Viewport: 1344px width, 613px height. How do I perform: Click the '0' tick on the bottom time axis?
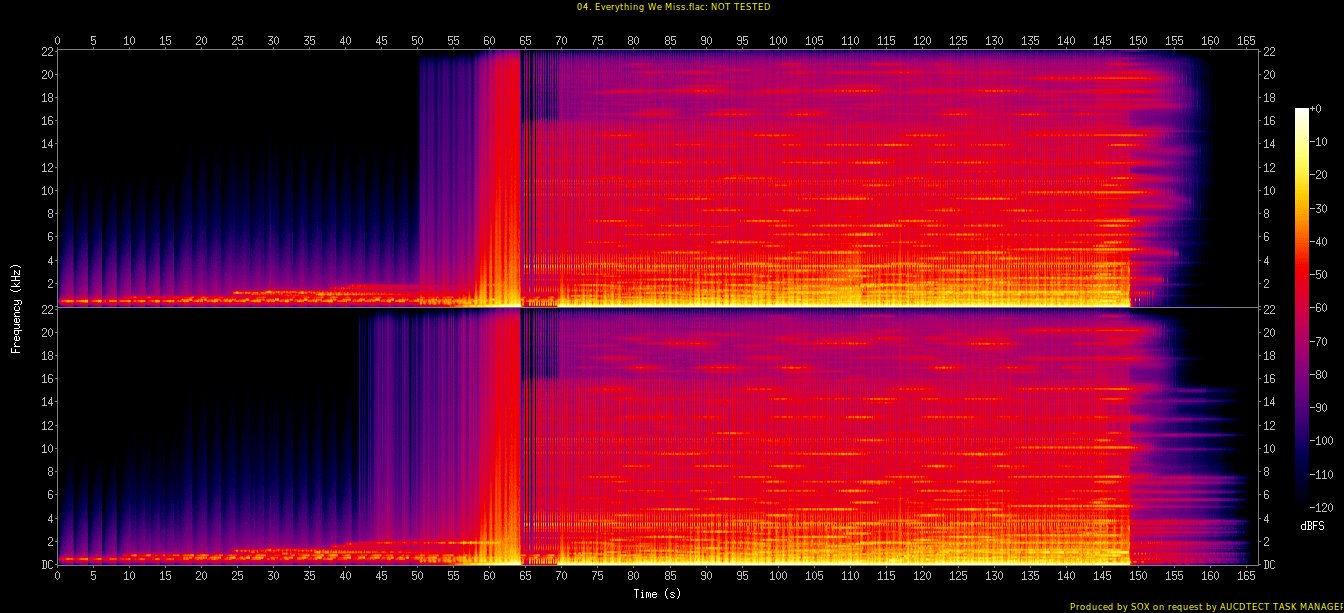(58, 577)
